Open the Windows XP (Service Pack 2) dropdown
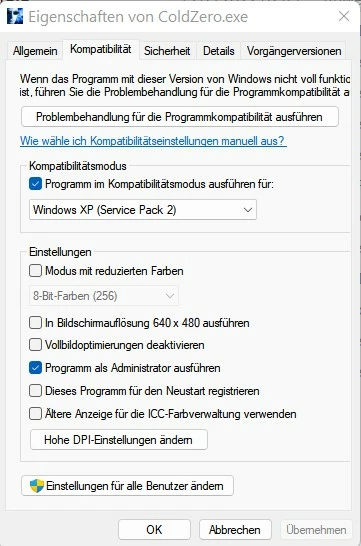Screen dimensions: 361x546 [x=143, y=210]
